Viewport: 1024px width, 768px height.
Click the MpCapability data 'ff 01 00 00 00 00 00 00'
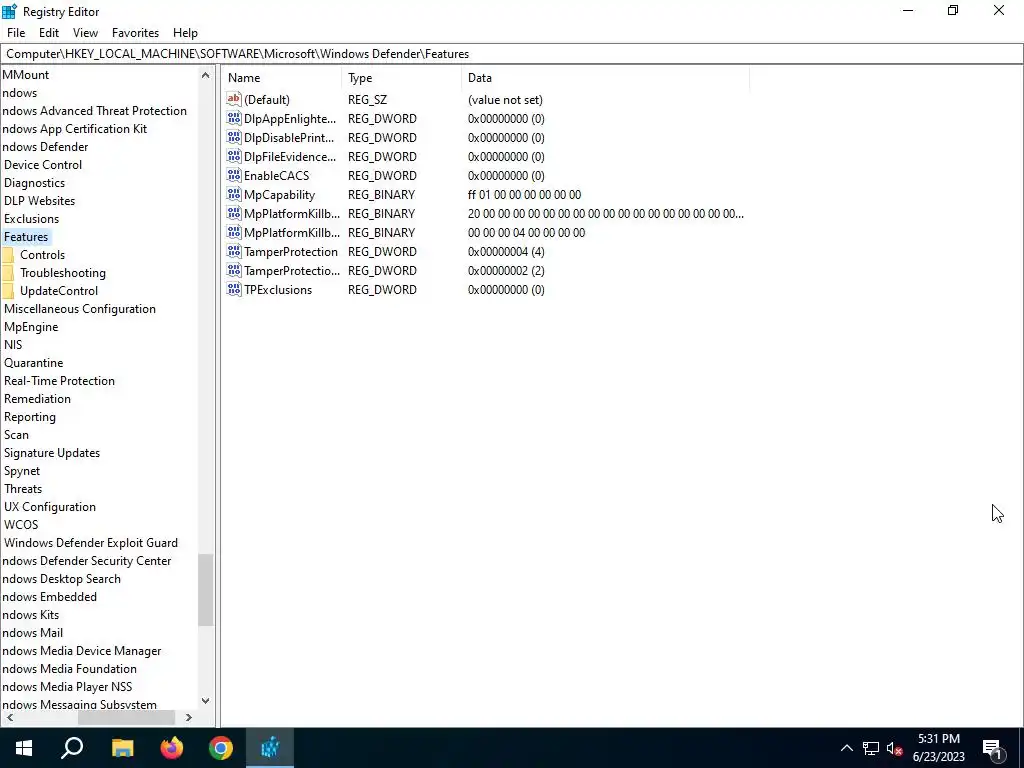point(524,195)
